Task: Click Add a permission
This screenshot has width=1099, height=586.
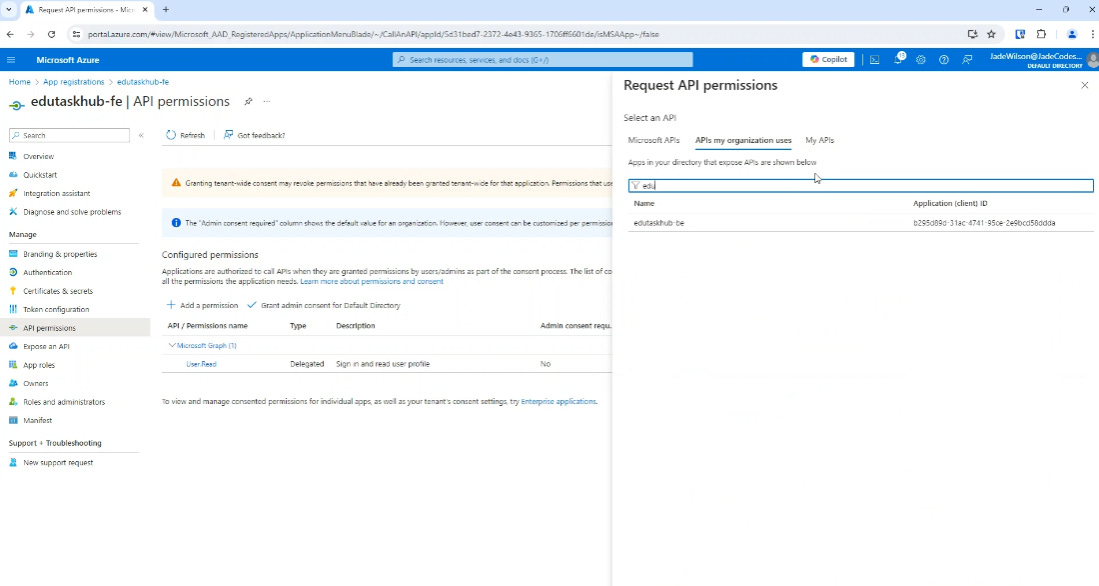Action: pyautogui.click(x=203, y=306)
